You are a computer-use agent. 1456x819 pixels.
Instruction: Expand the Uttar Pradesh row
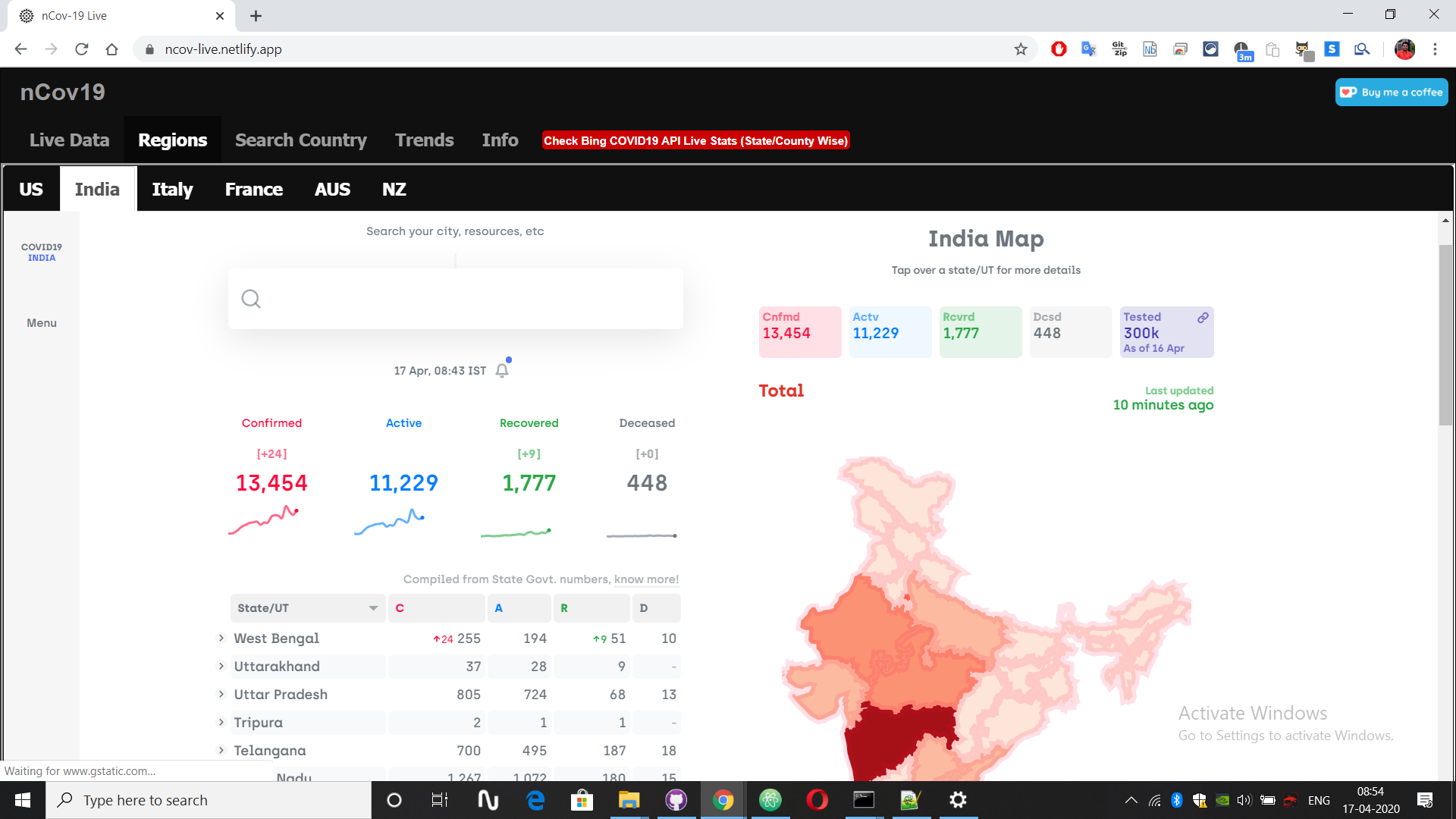[x=221, y=695]
